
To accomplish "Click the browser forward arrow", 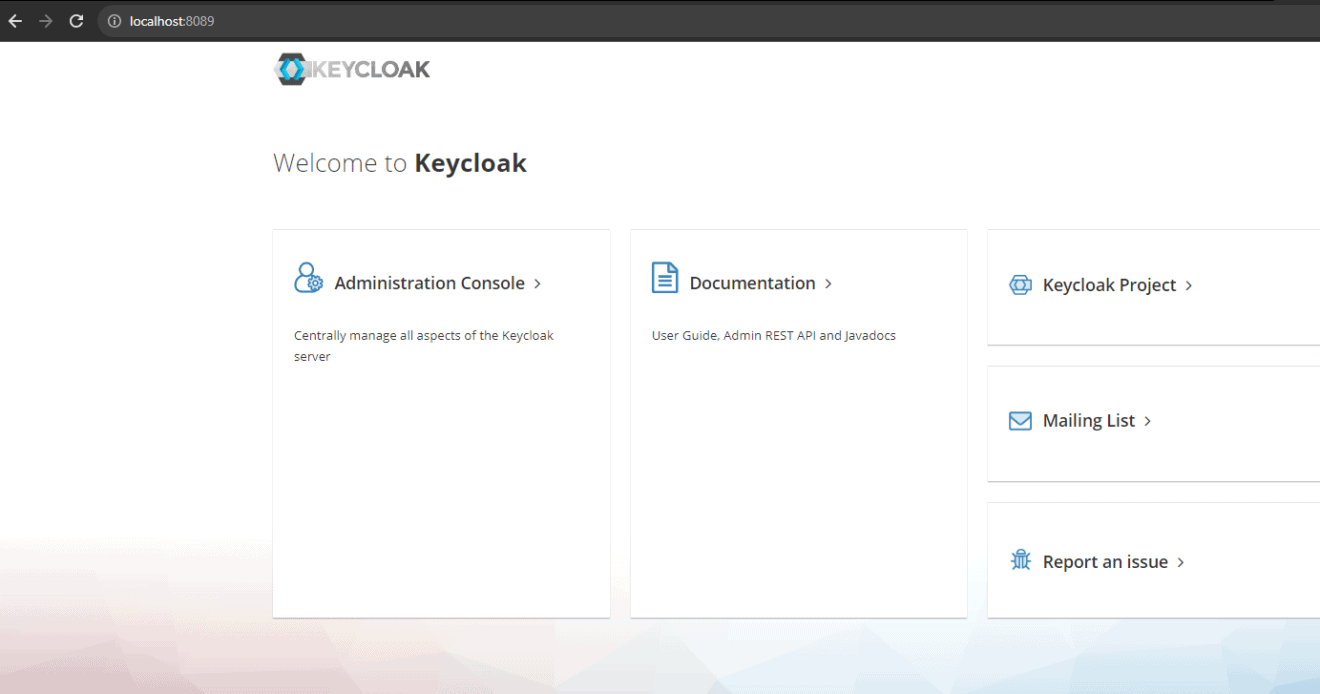I will (x=45, y=20).
